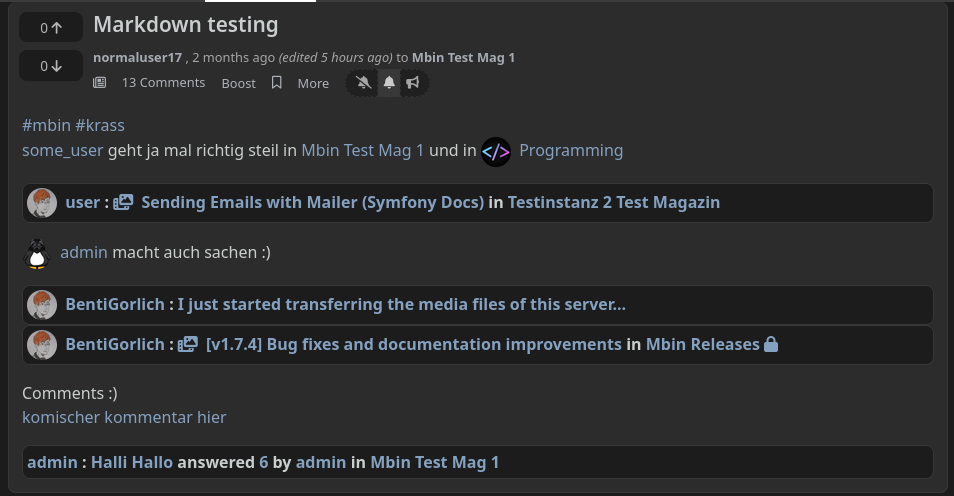
Task: Click the lock icon after Mbin Releases
Action: (771, 344)
